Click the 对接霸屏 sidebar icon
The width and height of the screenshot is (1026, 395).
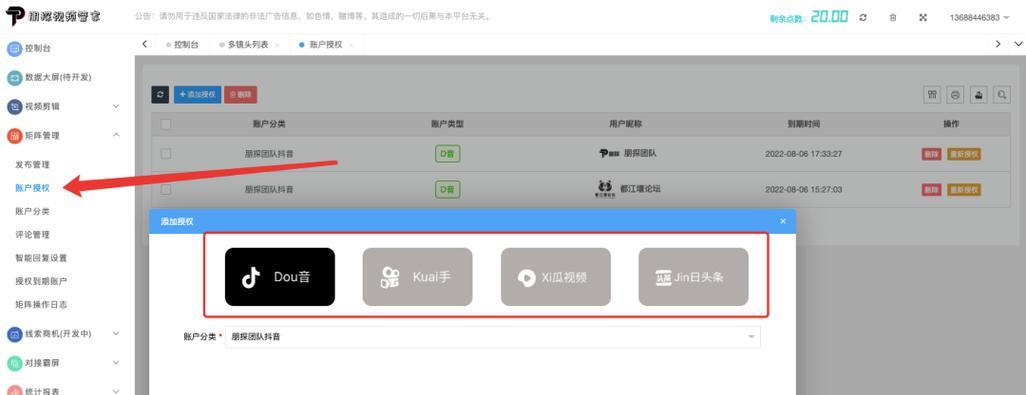click(14, 362)
